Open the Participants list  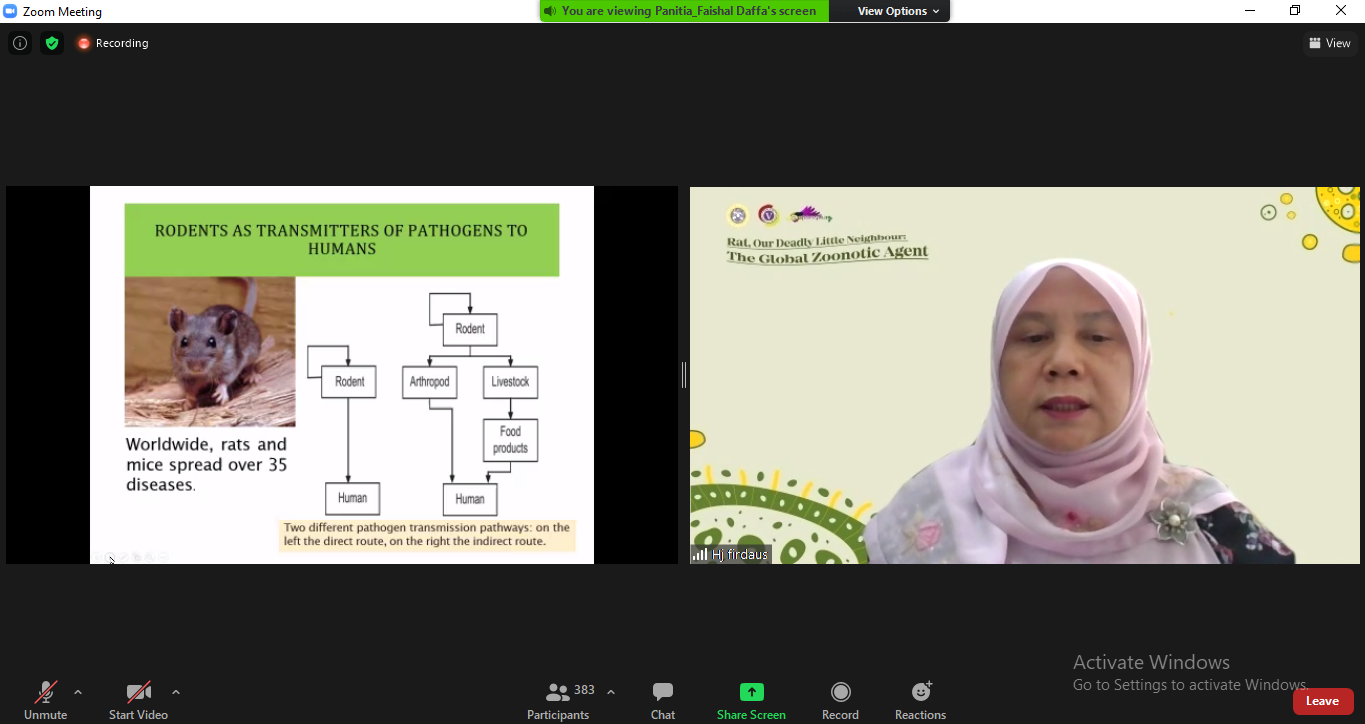point(559,700)
